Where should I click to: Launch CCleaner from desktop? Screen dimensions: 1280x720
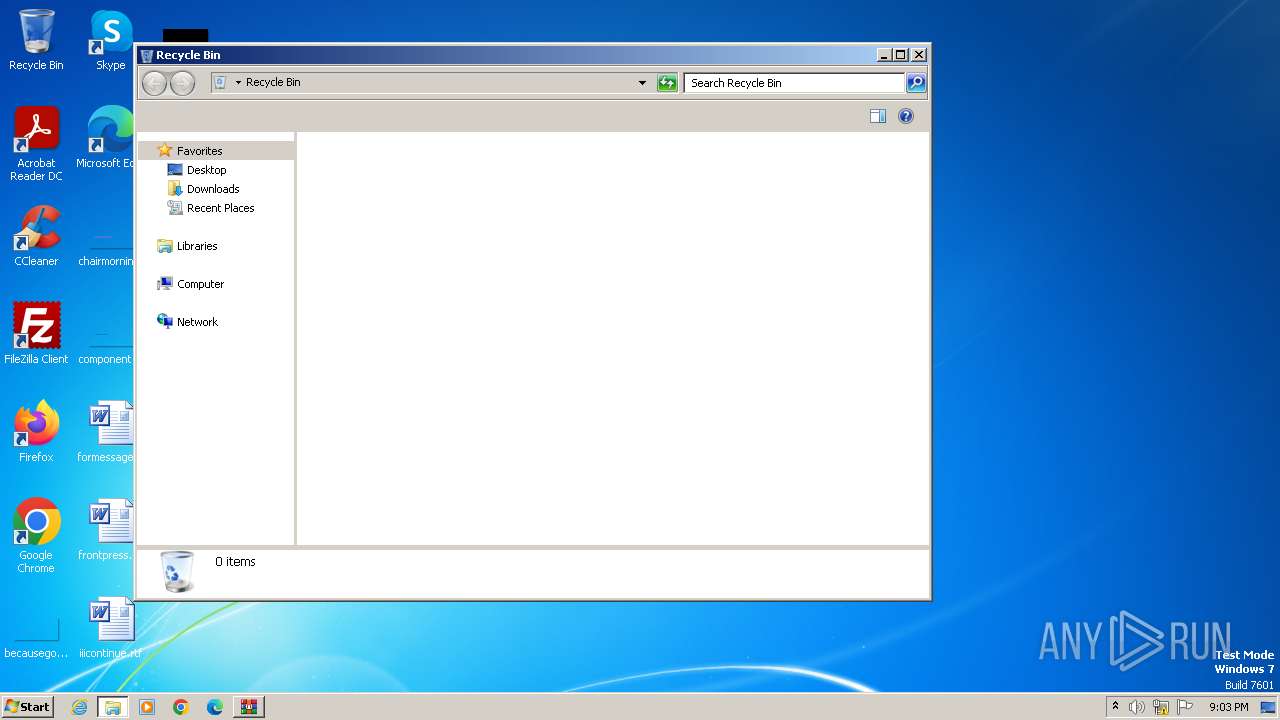pos(36,236)
